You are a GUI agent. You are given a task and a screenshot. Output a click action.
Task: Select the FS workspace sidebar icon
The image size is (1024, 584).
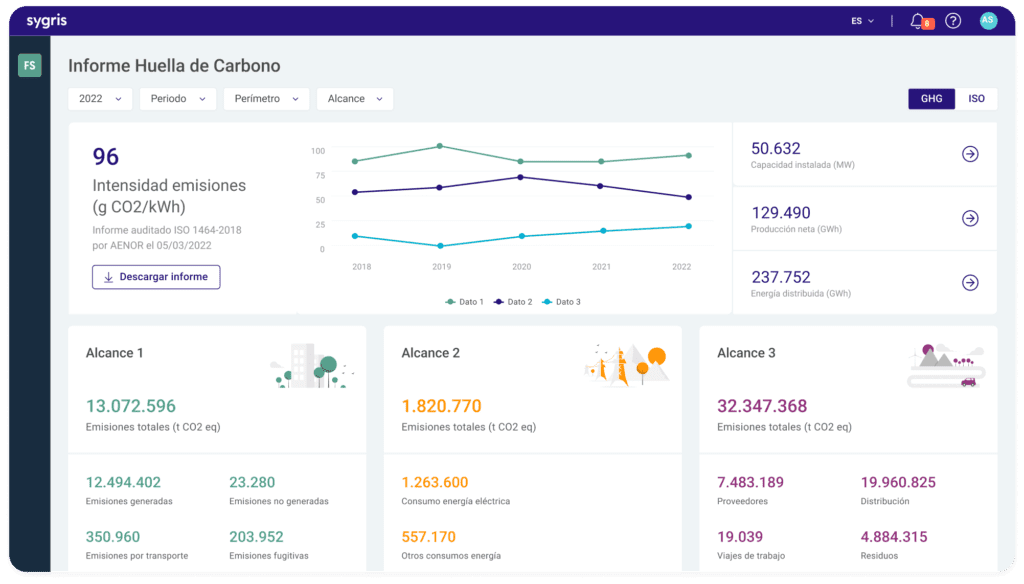[30, 66]
